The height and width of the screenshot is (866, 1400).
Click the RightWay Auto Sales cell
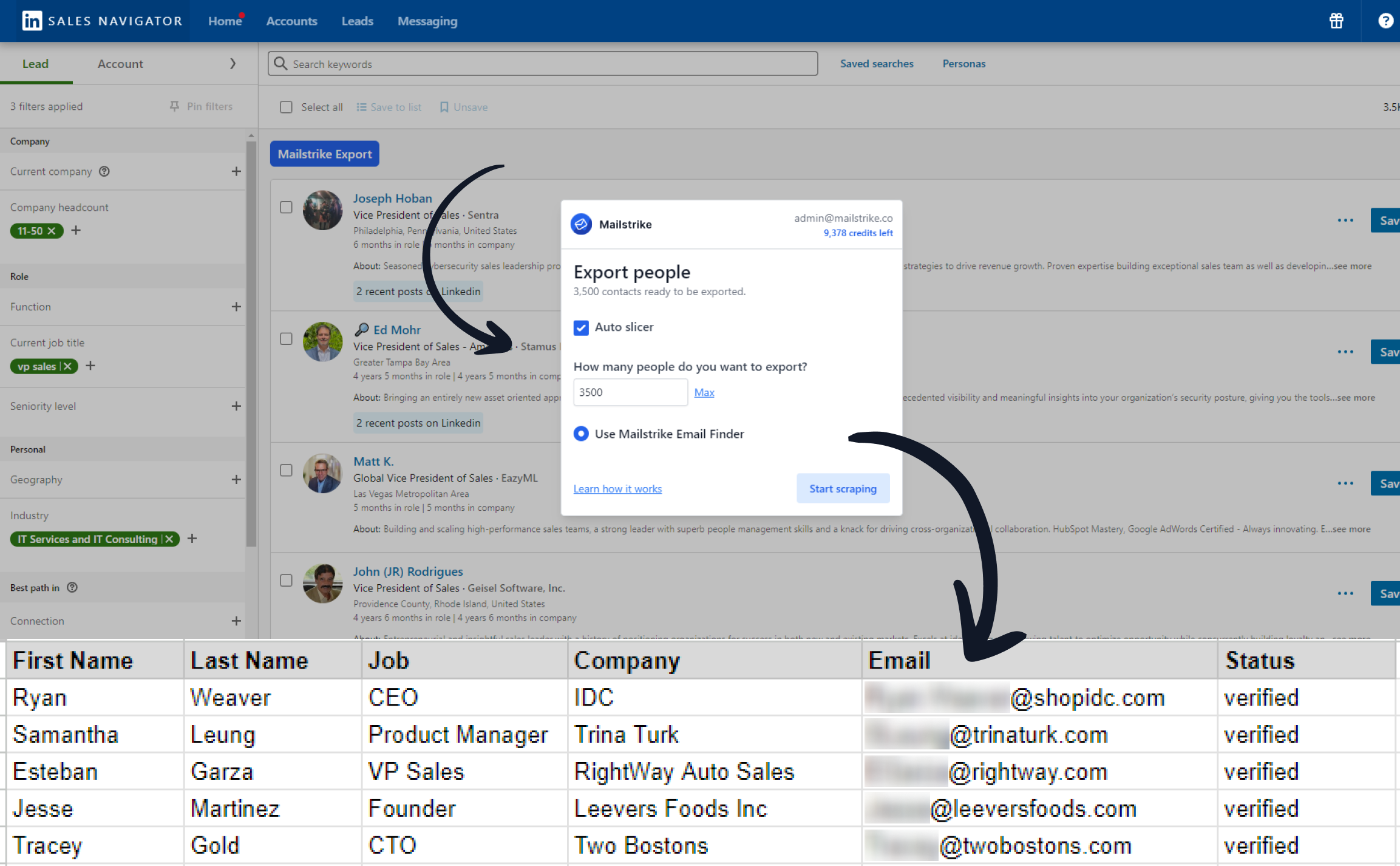coord(715,771)
